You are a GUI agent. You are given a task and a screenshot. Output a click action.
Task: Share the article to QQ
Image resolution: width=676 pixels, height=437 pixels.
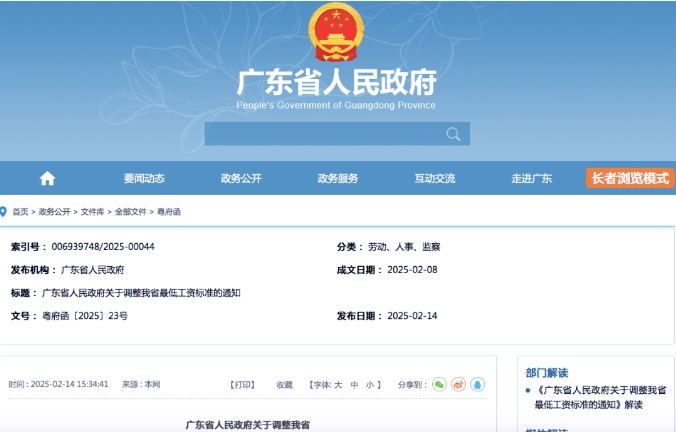(477, 384)
